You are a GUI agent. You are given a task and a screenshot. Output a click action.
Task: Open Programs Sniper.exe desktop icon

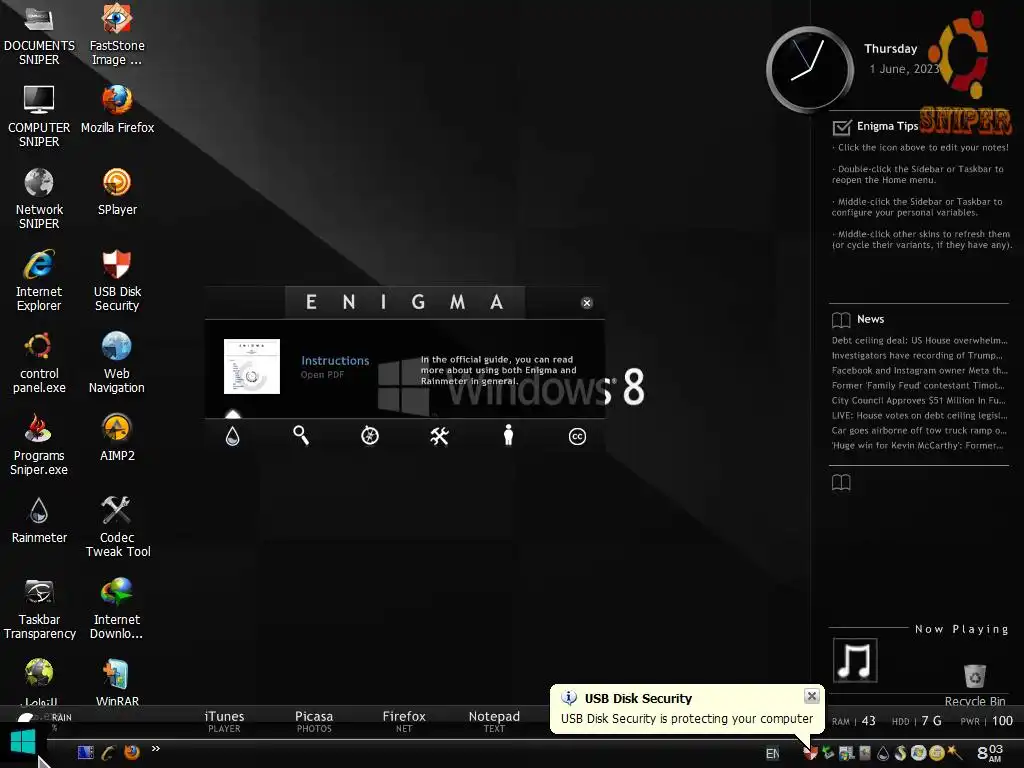point(39,444)
